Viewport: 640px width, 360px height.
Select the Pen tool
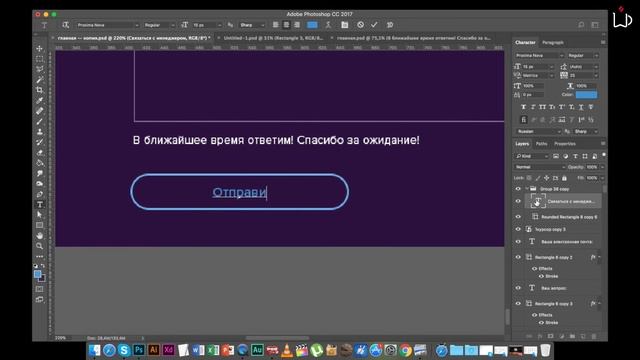point(40,194)
